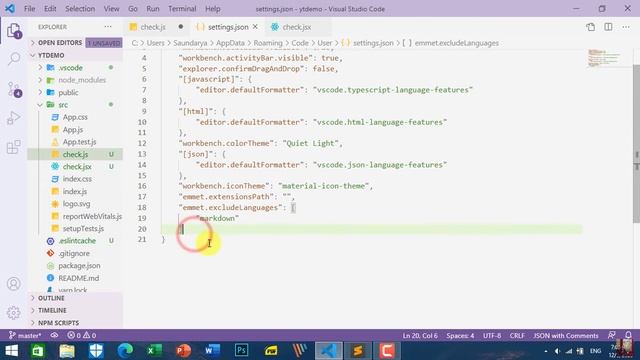Open File Explorer from taskbar

click(67, 351)
